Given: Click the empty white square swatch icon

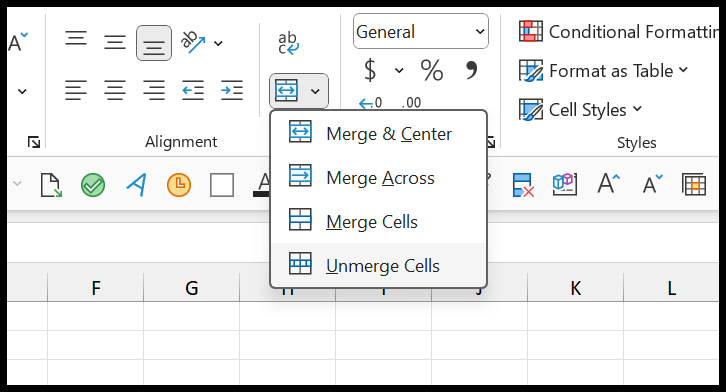Looking at the screenshot, I should point(222,185).
